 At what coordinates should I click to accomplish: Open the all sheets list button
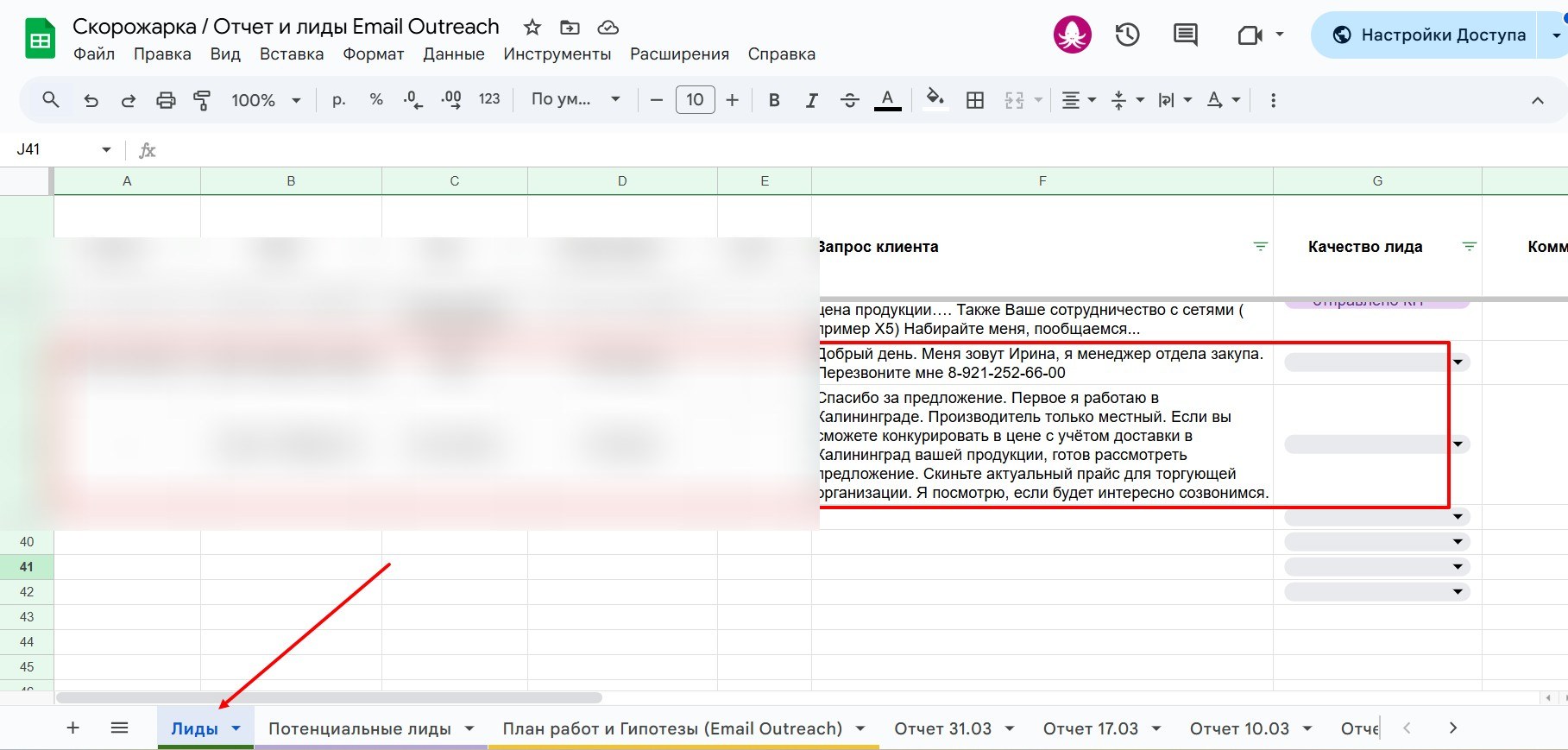(x=120, y=728)
